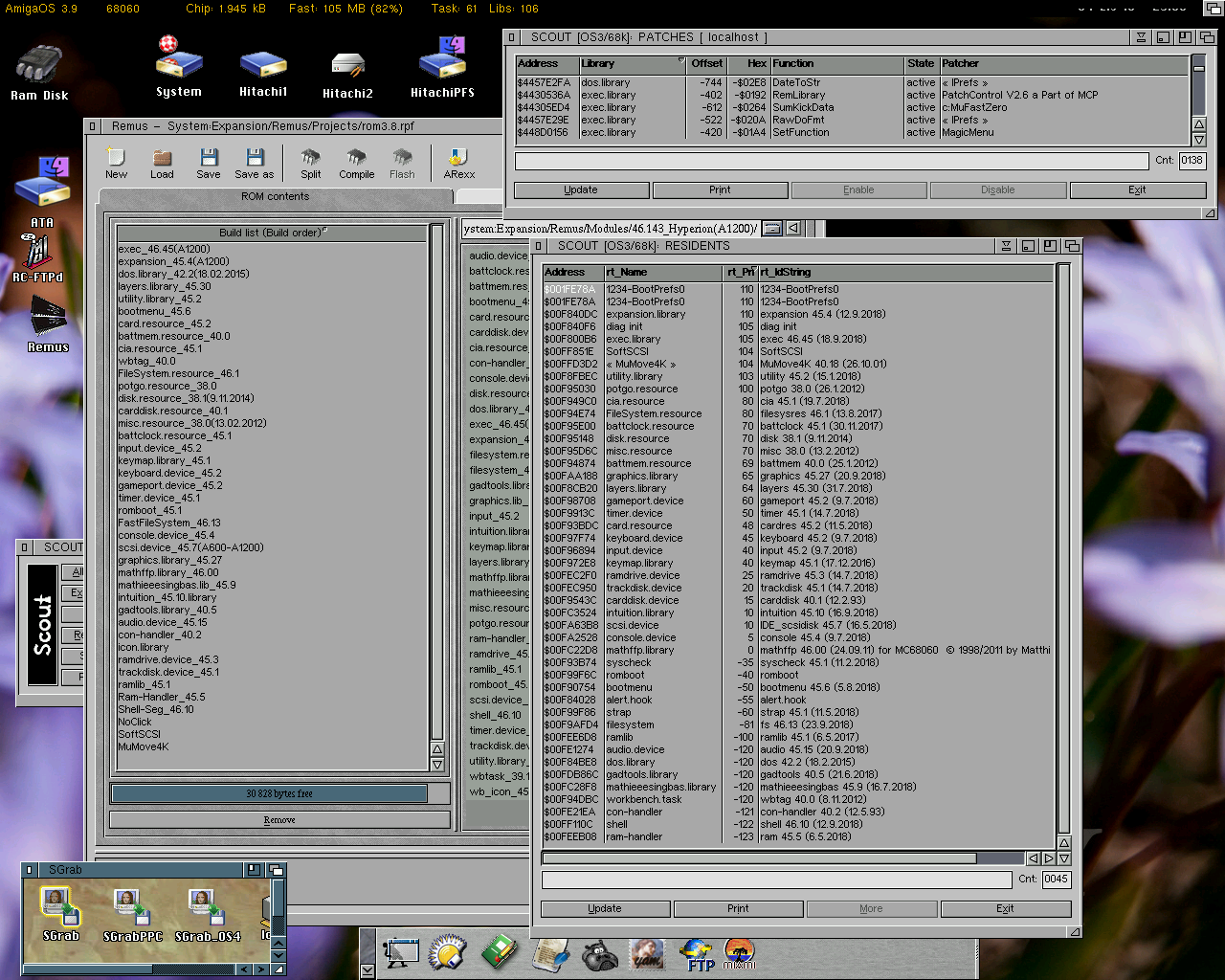
Task: Click rt_Name column header in Residents
Action: point(662,272)
